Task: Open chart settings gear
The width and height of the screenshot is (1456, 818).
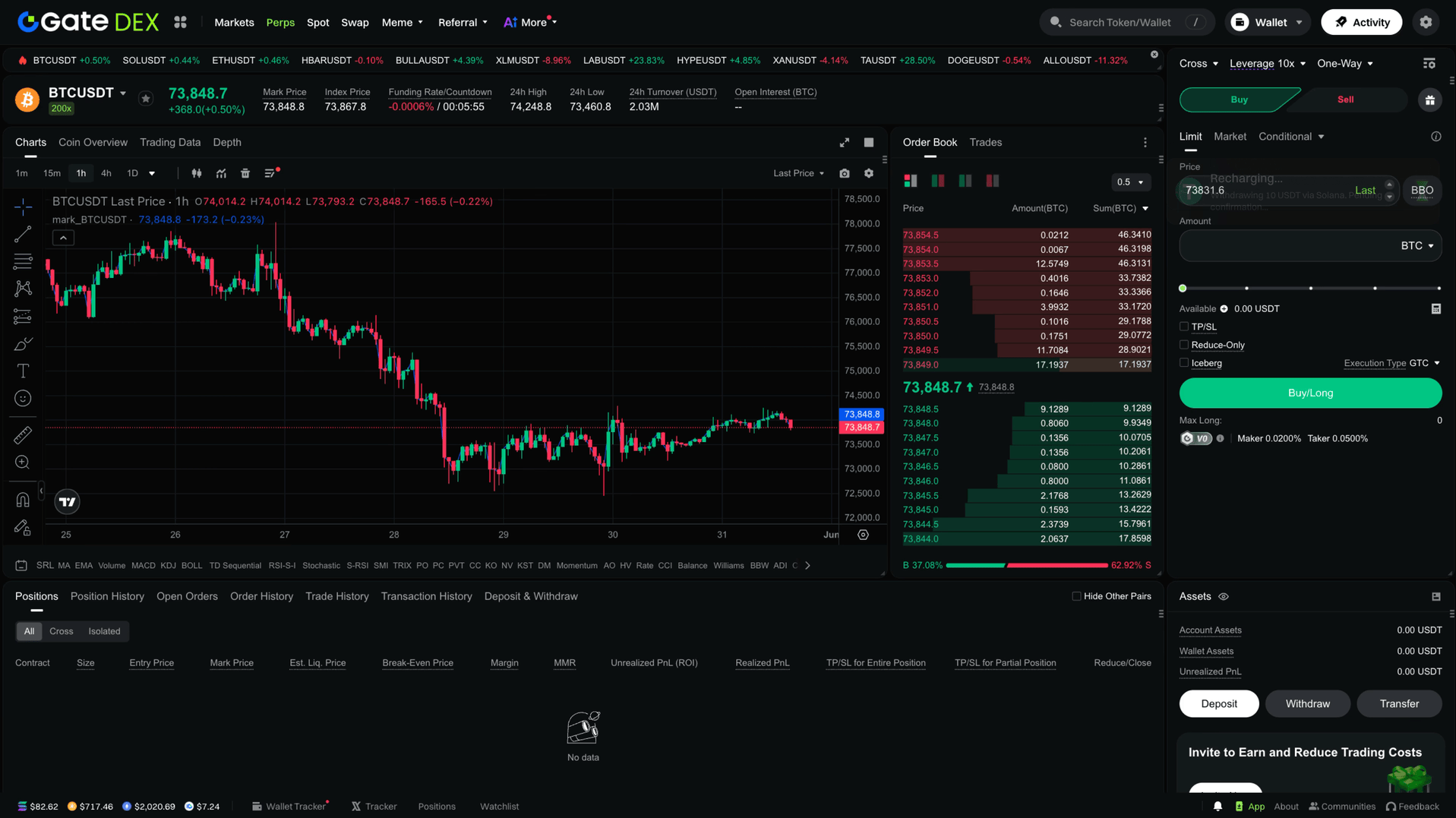Action: (869, 174)
